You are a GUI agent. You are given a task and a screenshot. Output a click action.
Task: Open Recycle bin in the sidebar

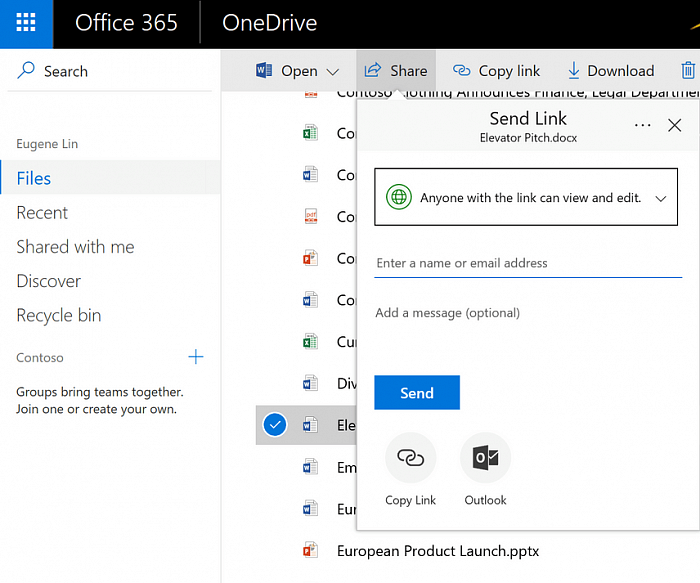click(59, 315)
